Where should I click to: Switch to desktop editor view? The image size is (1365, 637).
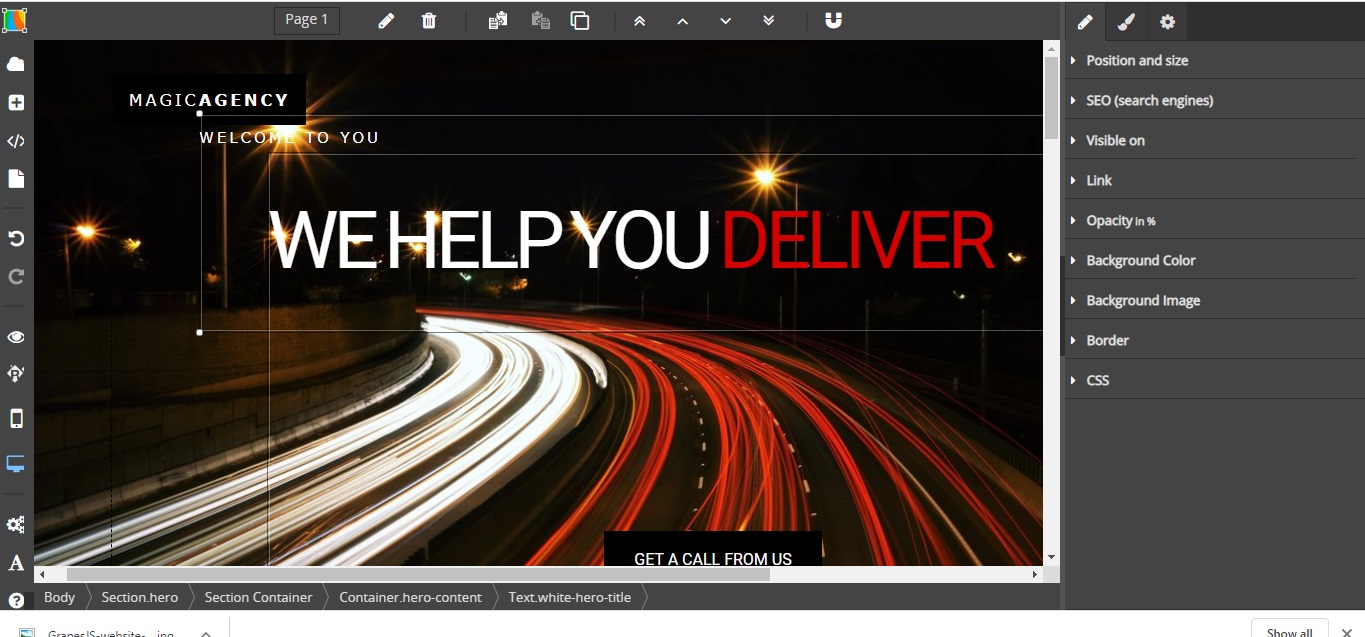tap(16, 464)
